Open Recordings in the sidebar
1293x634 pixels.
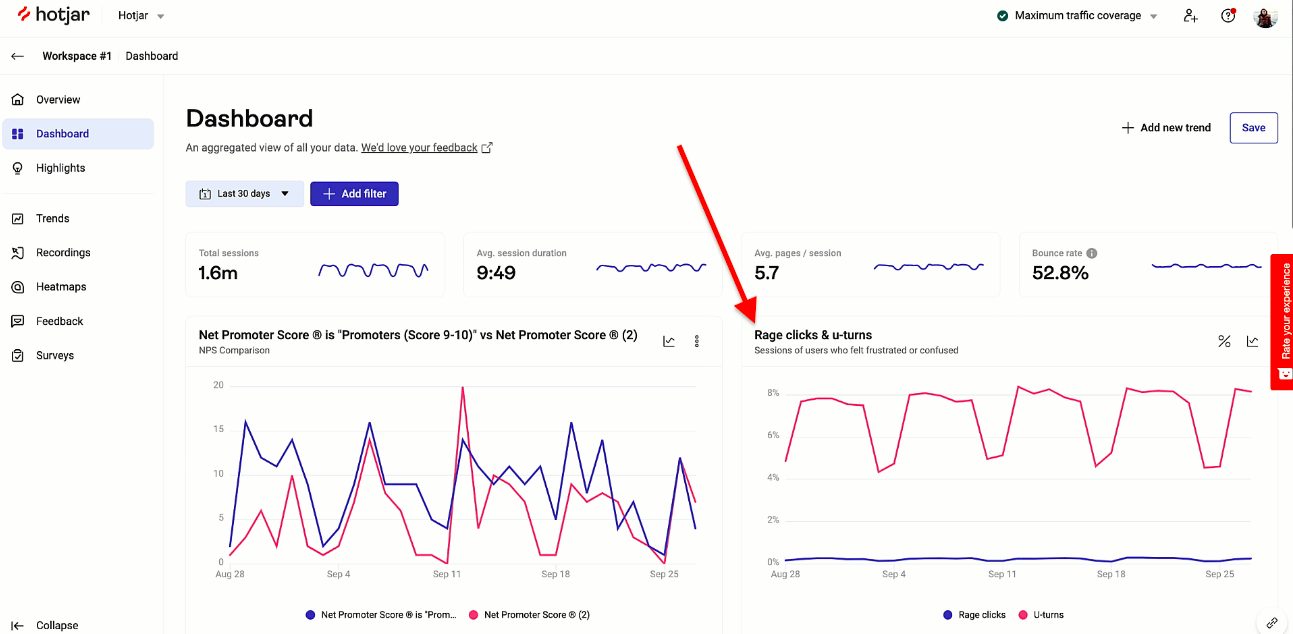point(63,253)
